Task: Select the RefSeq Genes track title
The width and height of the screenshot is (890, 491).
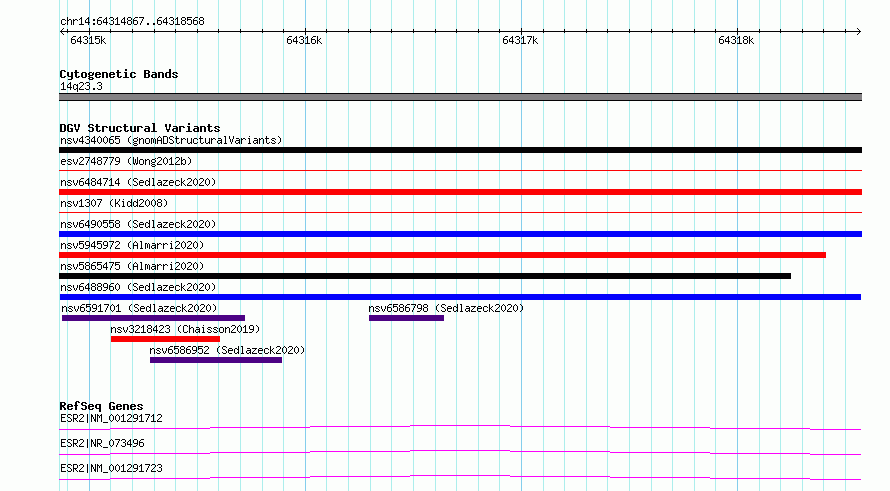Action: point(102,406)
